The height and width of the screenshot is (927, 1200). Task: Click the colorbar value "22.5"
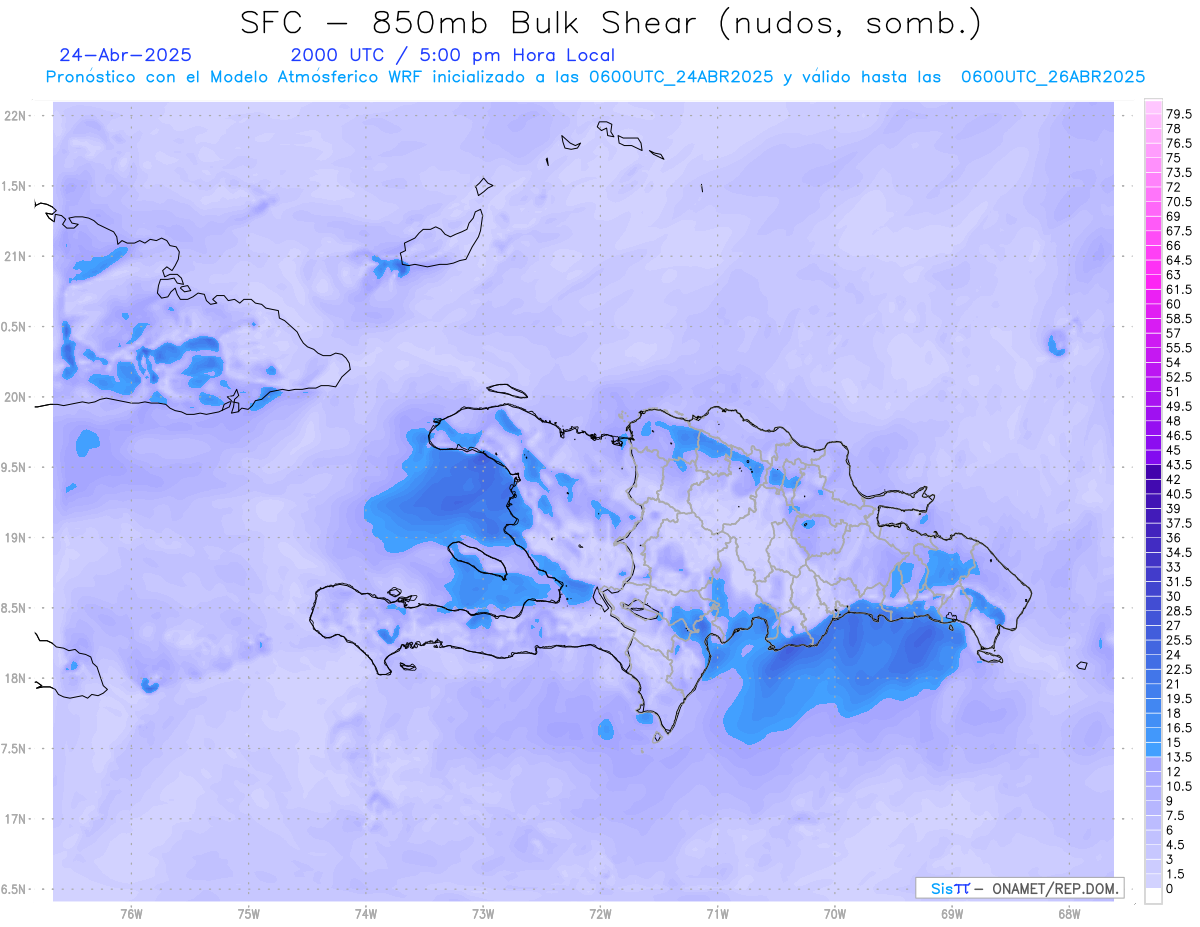tap(1179, 669)
